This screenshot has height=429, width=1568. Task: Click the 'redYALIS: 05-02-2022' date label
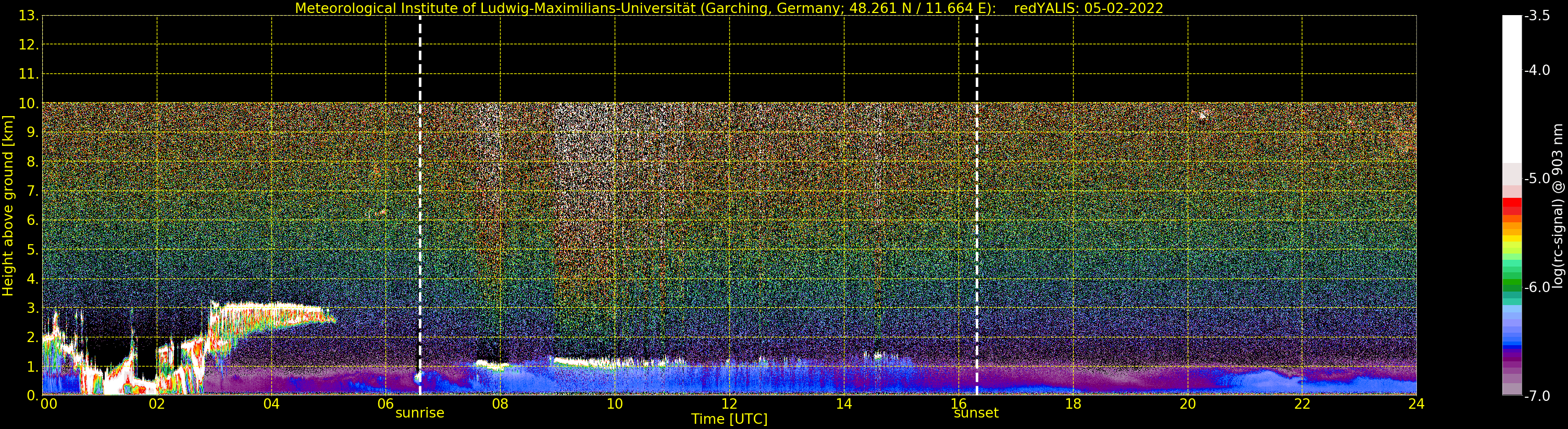click(x=1088, y=8)
